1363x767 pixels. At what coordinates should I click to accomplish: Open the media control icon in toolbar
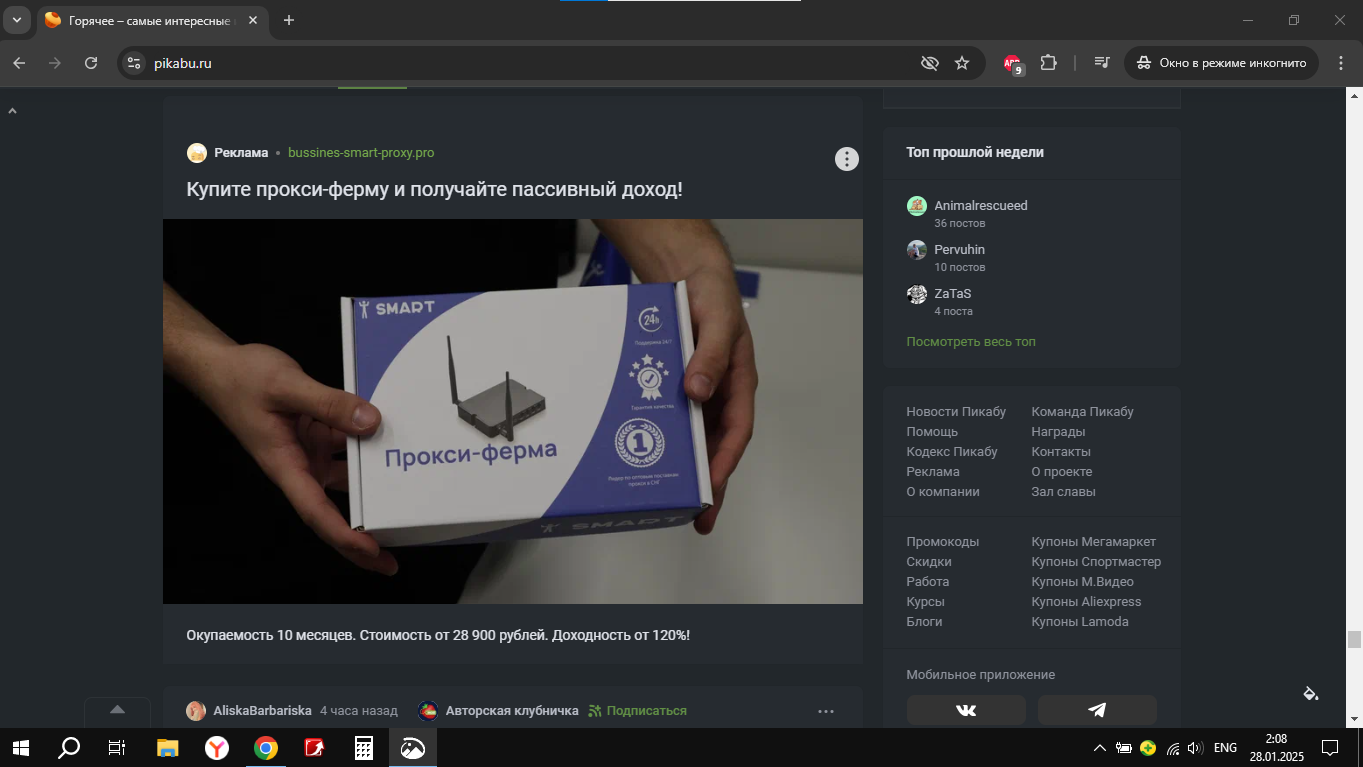click(x=1102, y=63)
